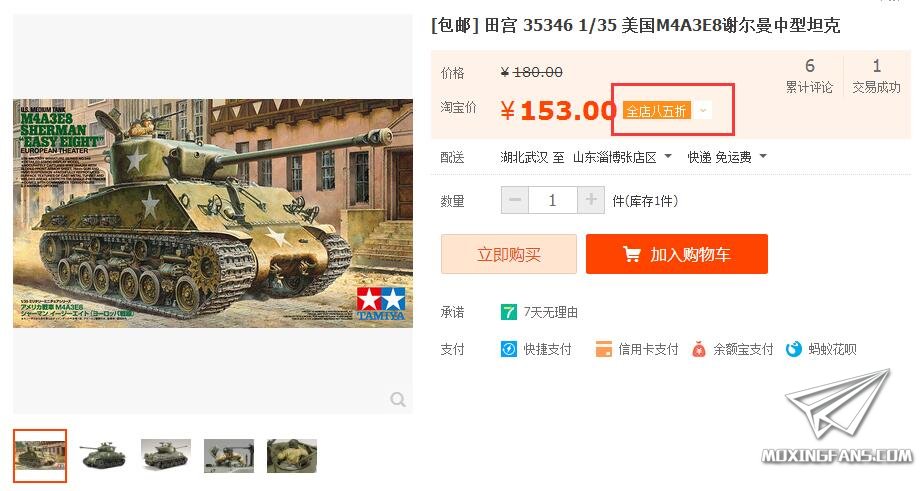Click the magnifier zoom icon on product image
The height and width of the screenshot is (491, 923).
(398, 400)
